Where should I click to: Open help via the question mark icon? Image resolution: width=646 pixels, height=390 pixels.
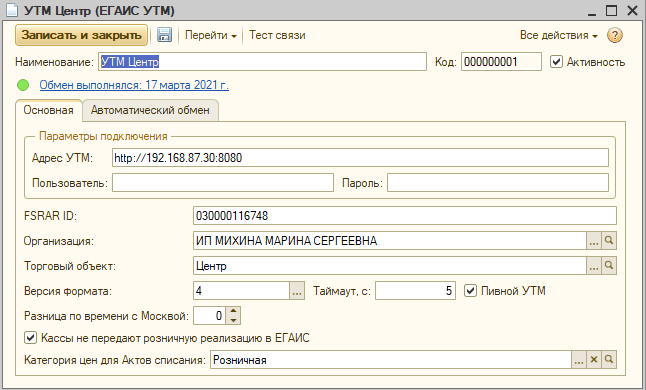point(614,35)
